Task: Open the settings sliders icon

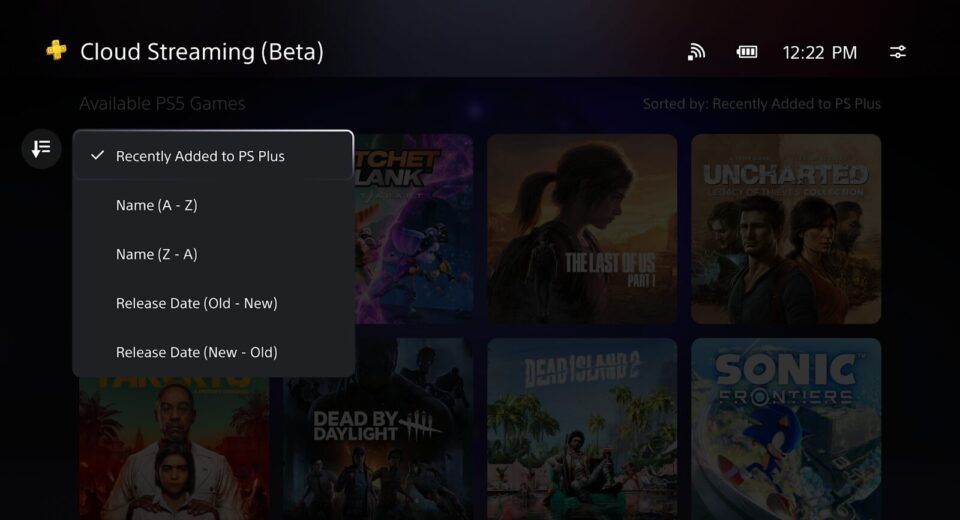Action: tap(898, 52)
